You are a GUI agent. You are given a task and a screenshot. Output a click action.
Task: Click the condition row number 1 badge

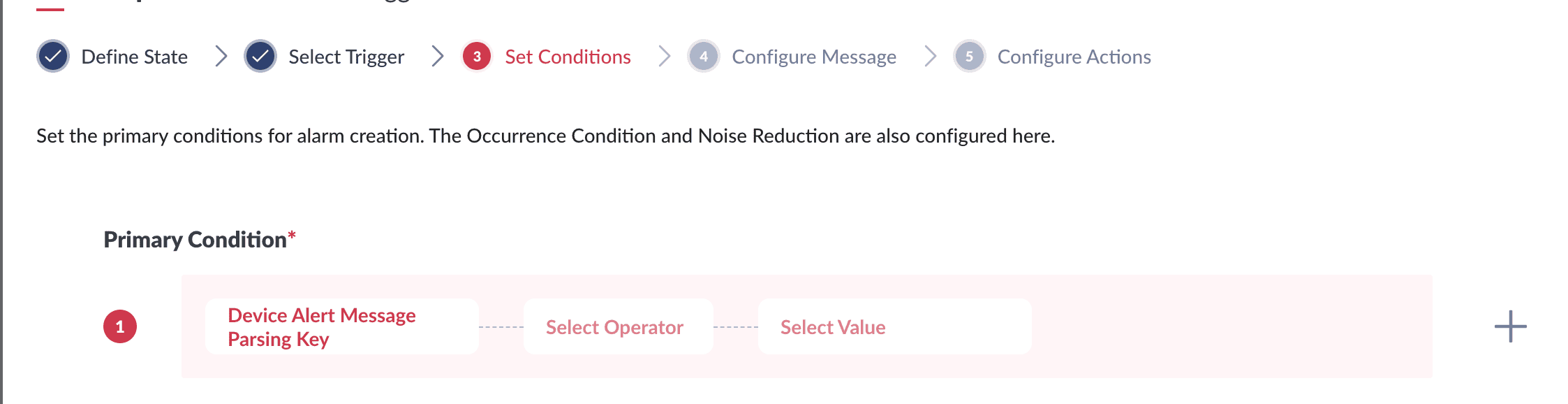pyautogui.click(x=120, y=326)
